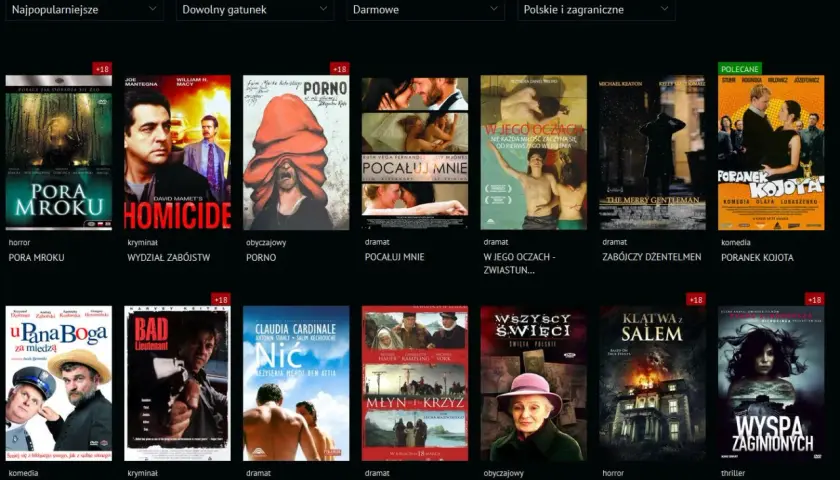Open the U Pana Boga za miedzą poster
Screen dimensions: 840x480
point(59,384)
